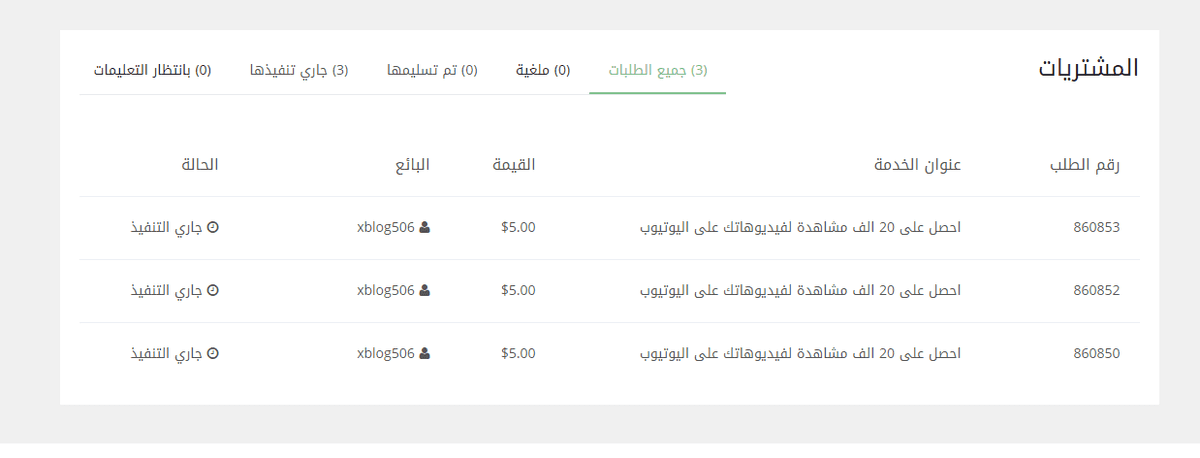This screenshot has height=458, width=1200.
Task: Select the تم تسليمها tab
Action: pyautogui.click(x=432, y=70)
